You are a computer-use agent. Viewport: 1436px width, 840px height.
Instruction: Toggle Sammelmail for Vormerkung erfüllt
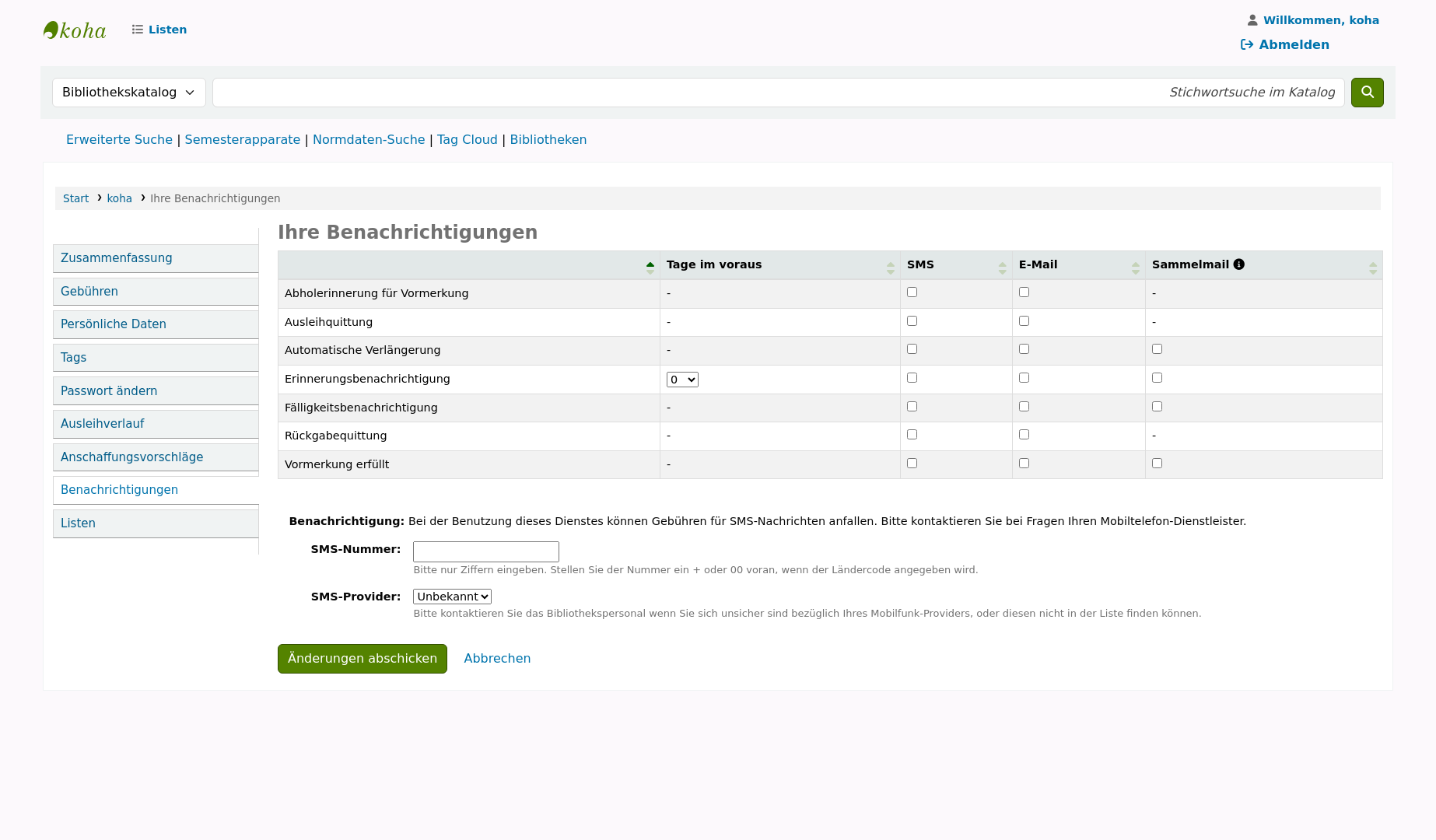point(1157,464)
